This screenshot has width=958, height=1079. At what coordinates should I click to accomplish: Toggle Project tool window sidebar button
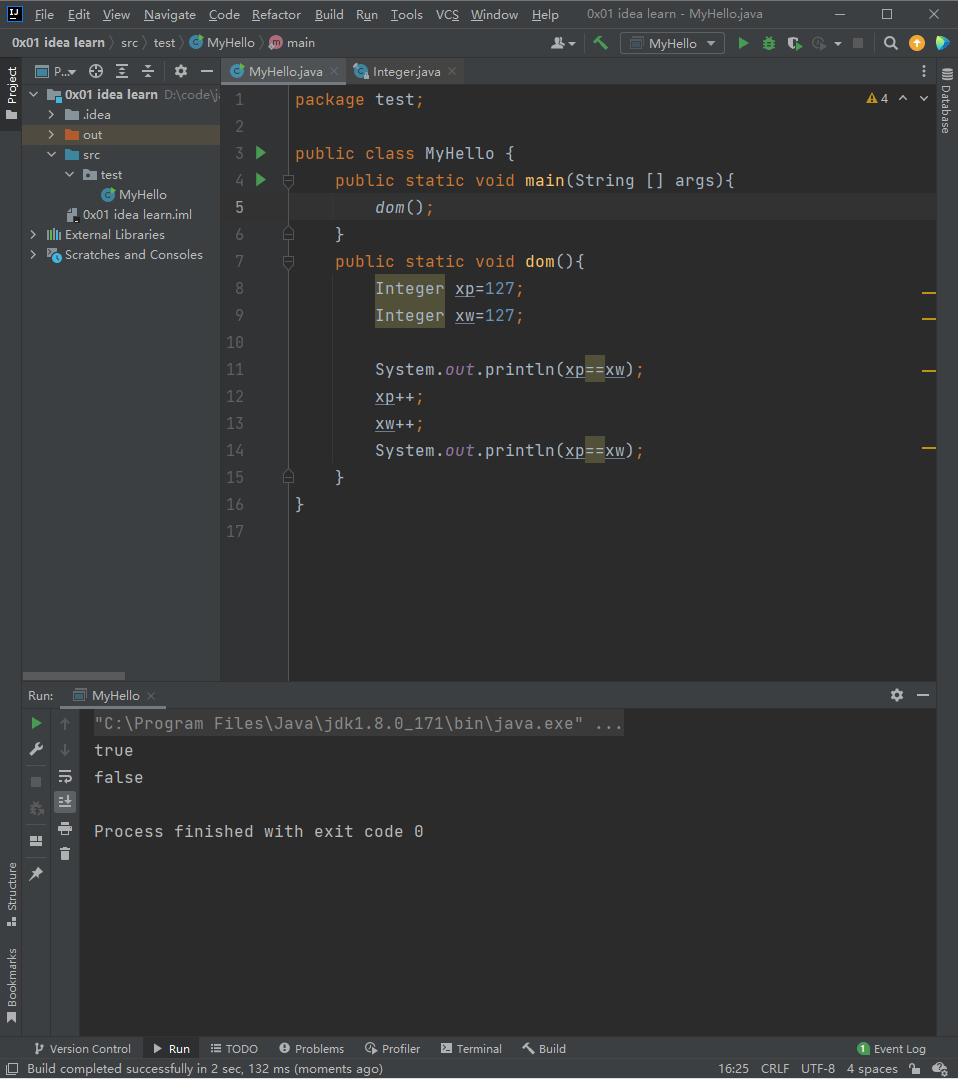tap(11, 93)
